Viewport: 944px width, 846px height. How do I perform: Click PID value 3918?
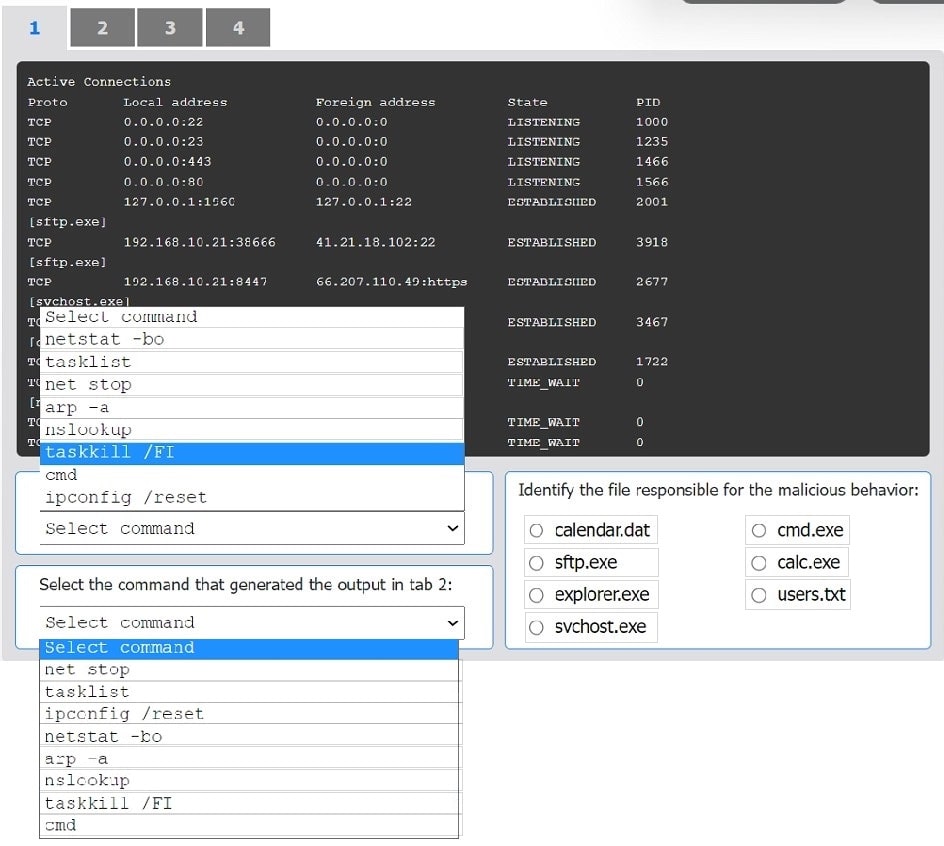pyautogui.click(x=652, y=243)
